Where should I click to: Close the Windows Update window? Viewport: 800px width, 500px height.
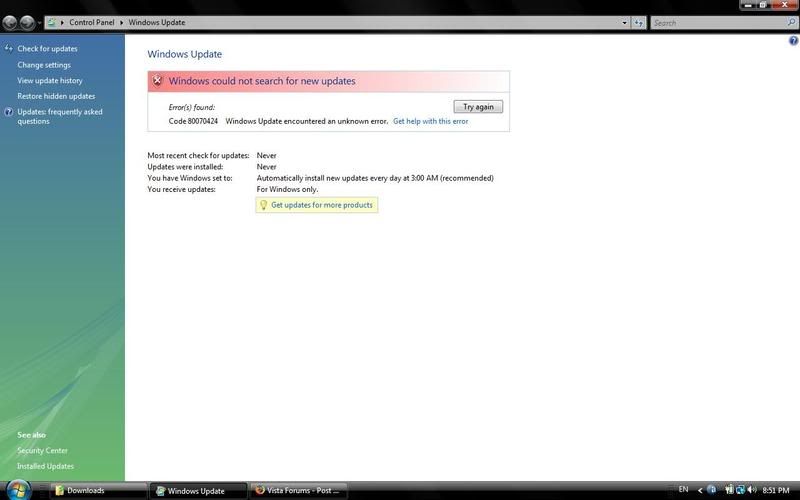tap(785, 5)
